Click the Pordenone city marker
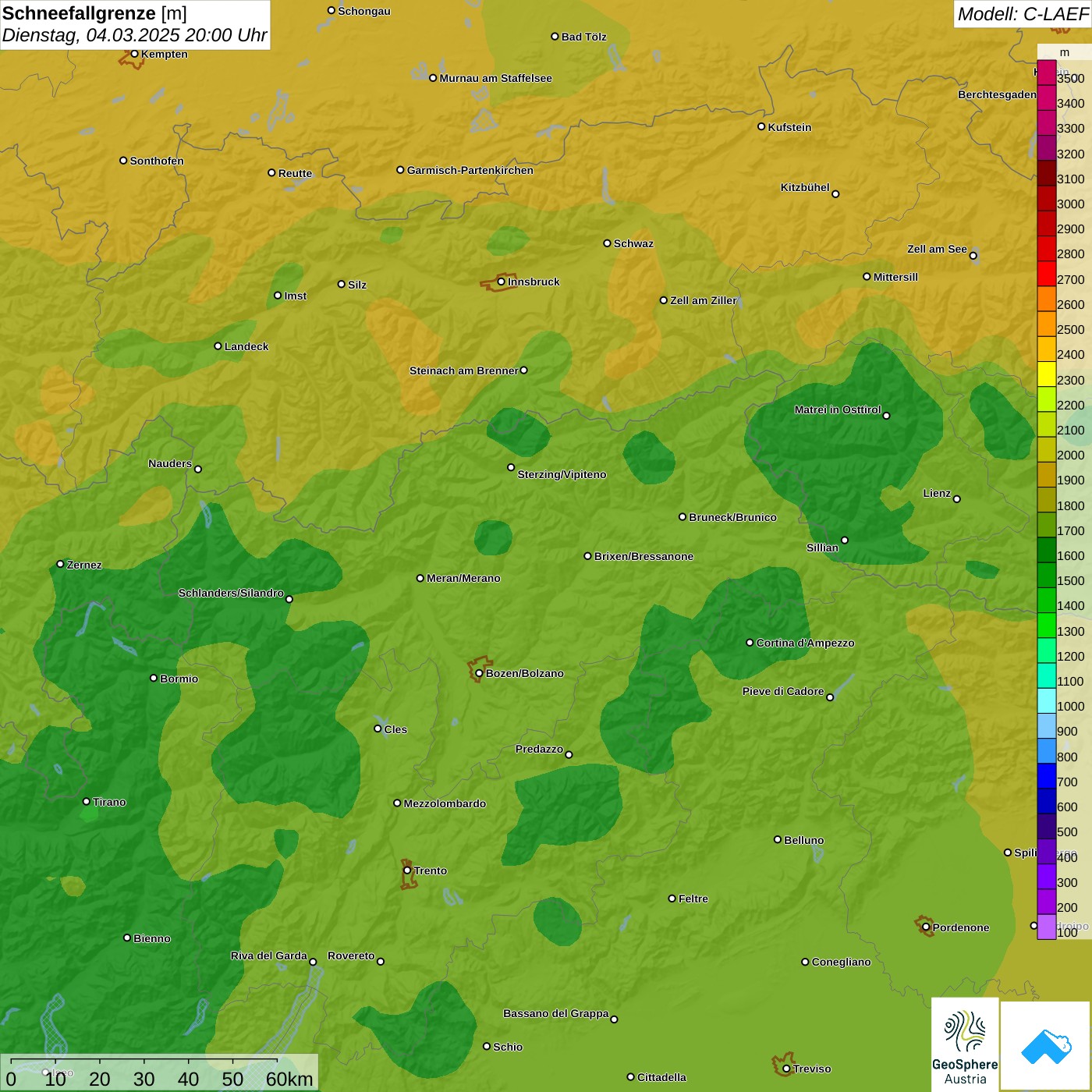 (926, 927)
